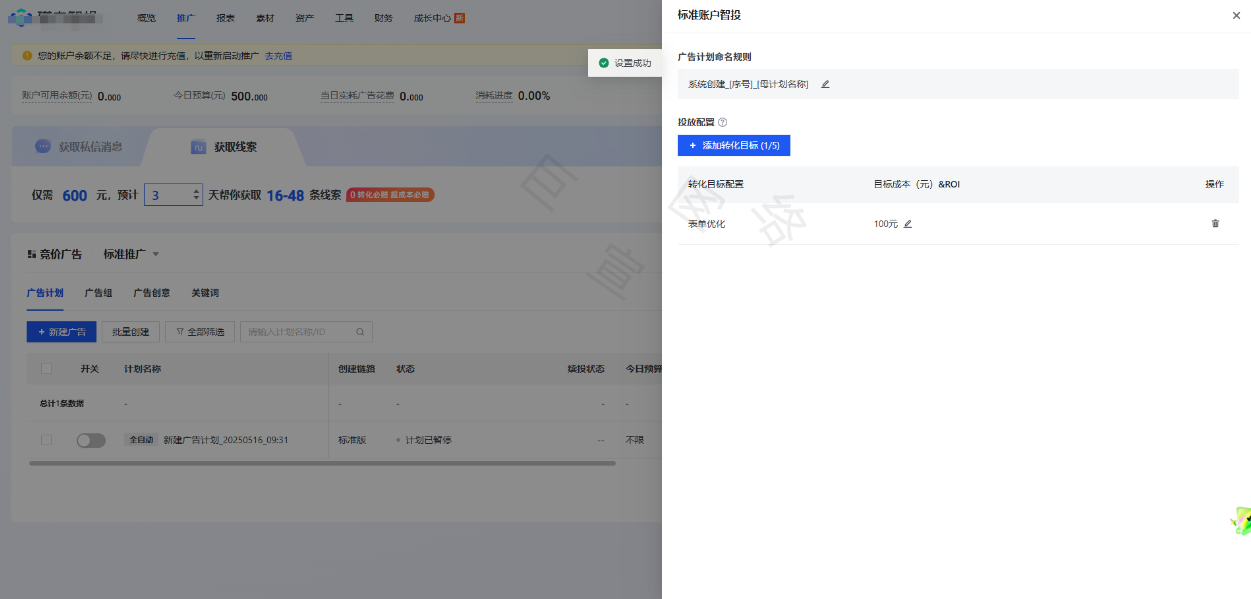This screenshot has width=1251, height=599.
Task: Increase days with the stepper up arrow
Action: [x=196, y=191]
